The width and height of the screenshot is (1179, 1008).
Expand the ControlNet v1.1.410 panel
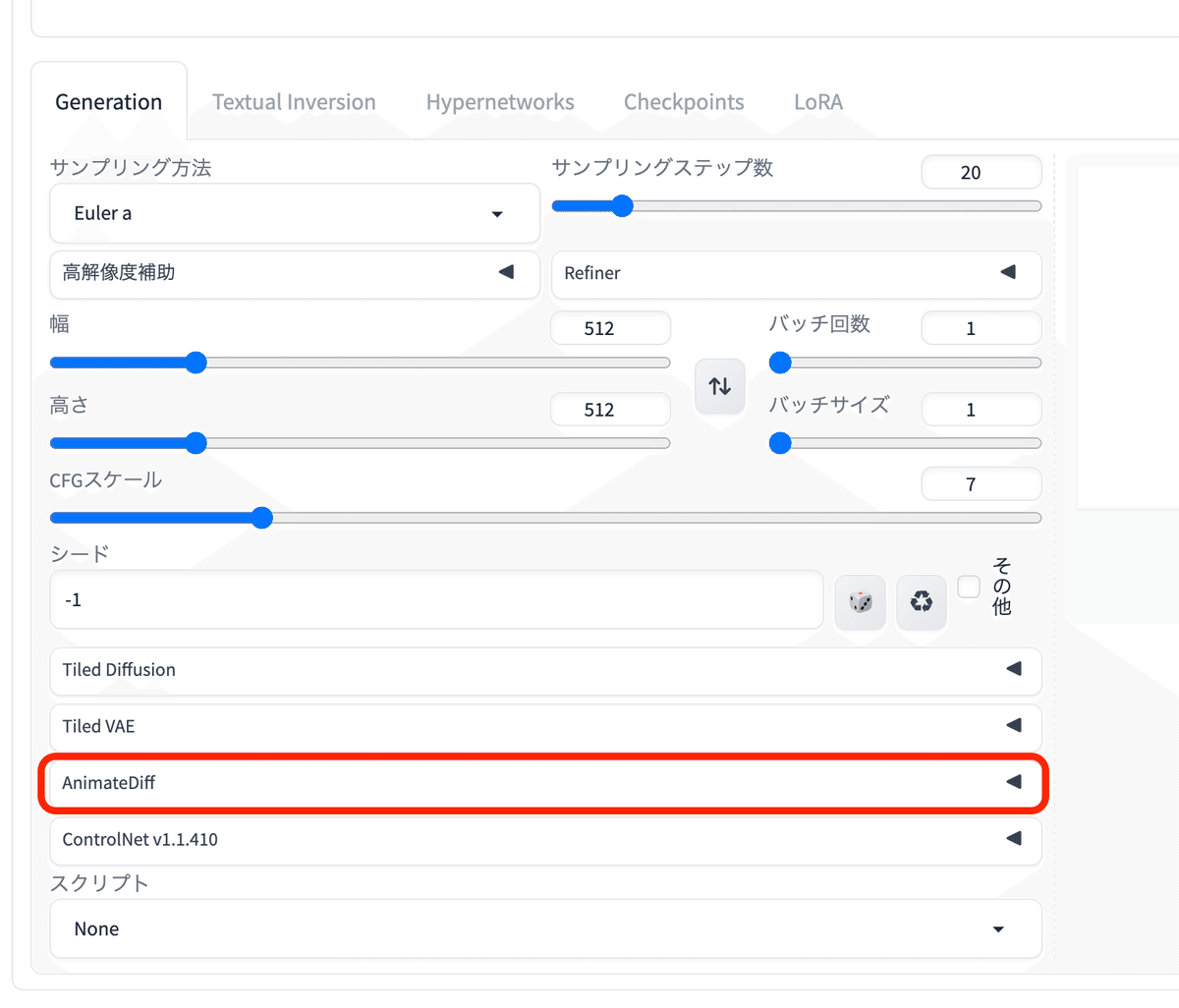[545, 840]
